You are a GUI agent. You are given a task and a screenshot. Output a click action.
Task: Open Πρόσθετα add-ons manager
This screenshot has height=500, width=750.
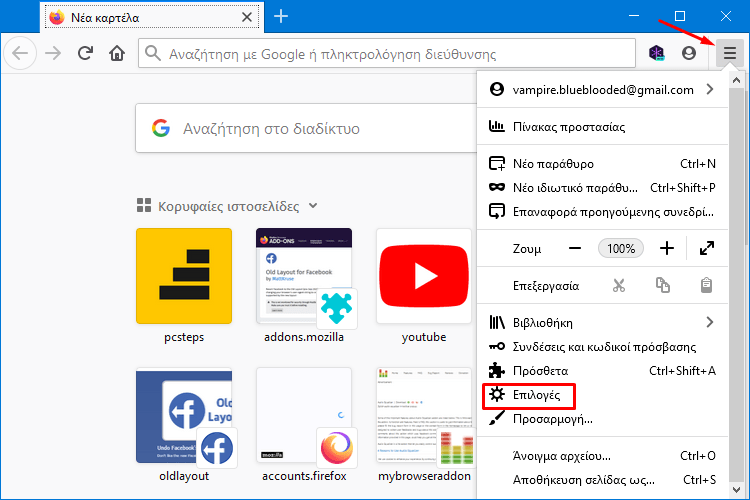pyautogui.click(x=602, y=370)
